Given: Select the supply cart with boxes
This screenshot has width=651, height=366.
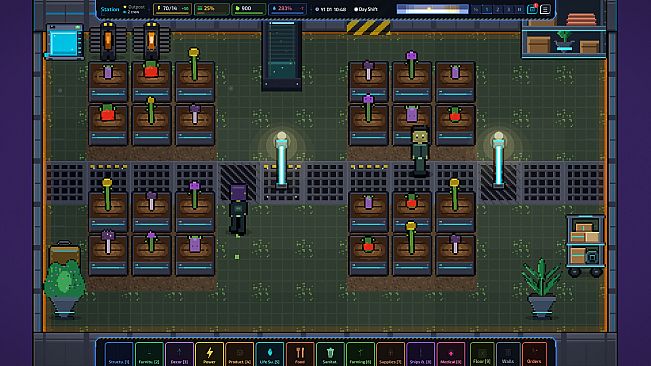Looking at the screenshot, I should (x=585, y=246).
